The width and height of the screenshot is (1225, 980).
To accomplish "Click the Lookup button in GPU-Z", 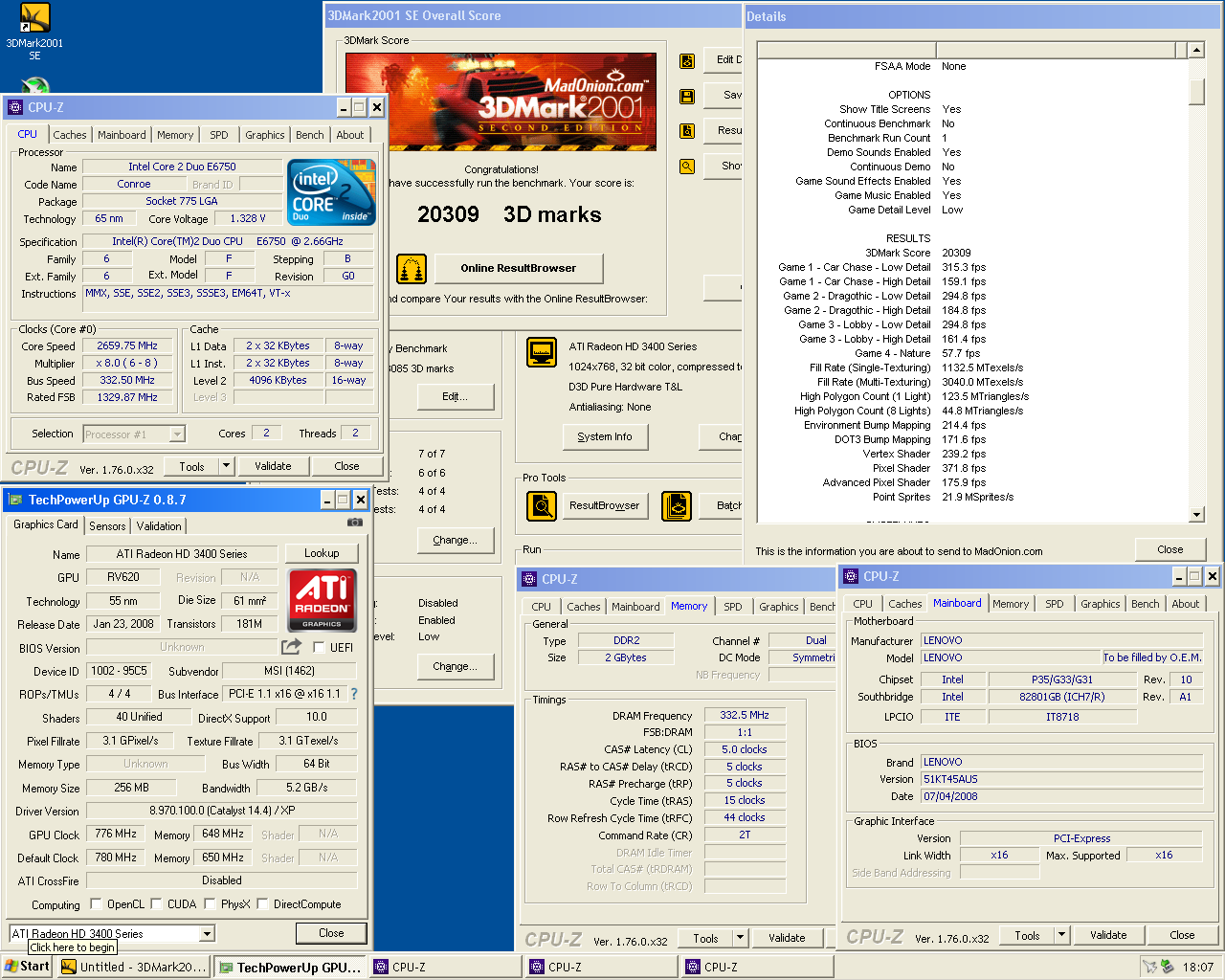I will (x=322, y=553).
